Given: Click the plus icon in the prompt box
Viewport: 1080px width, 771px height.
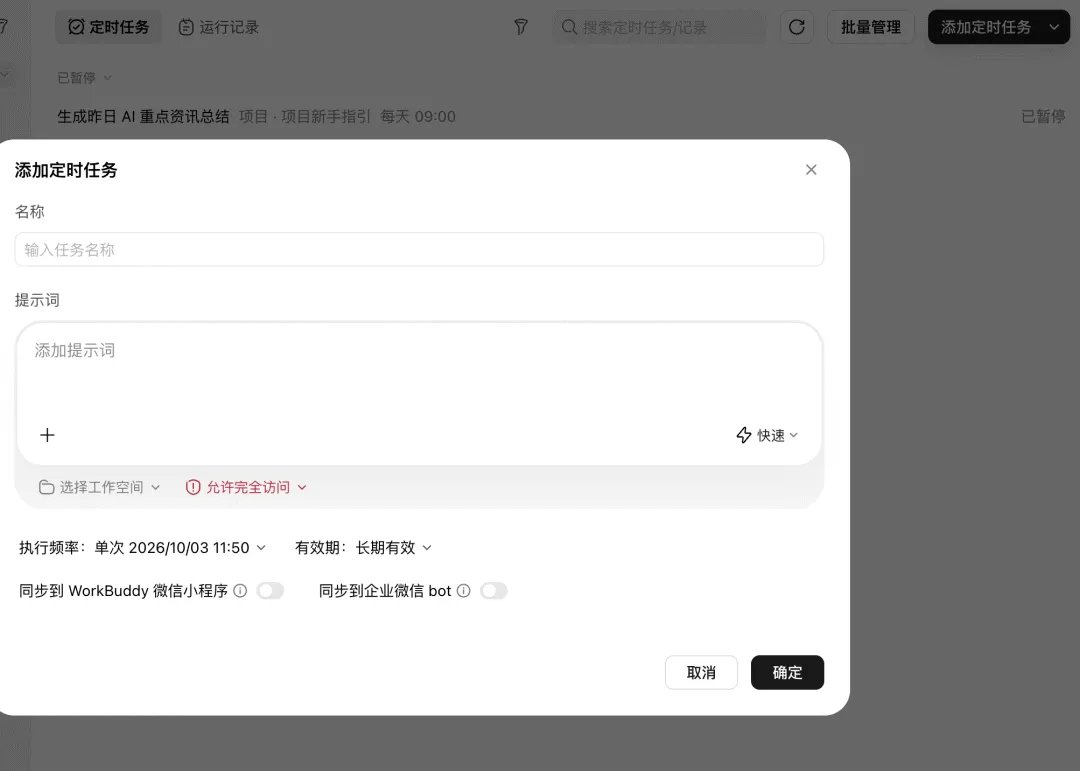Looking at the screenshot, I should (47, 435).
